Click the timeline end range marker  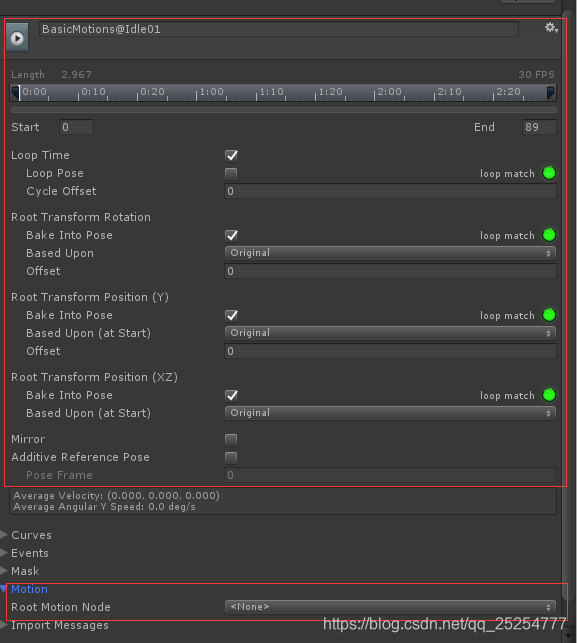click(551, 93)
